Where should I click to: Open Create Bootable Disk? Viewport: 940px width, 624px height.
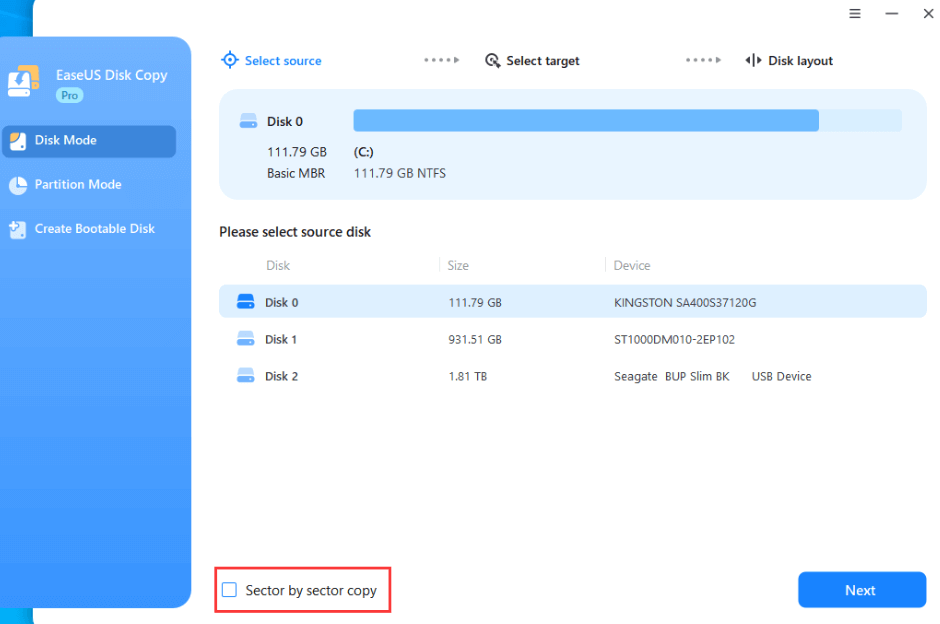click(89, 229)
